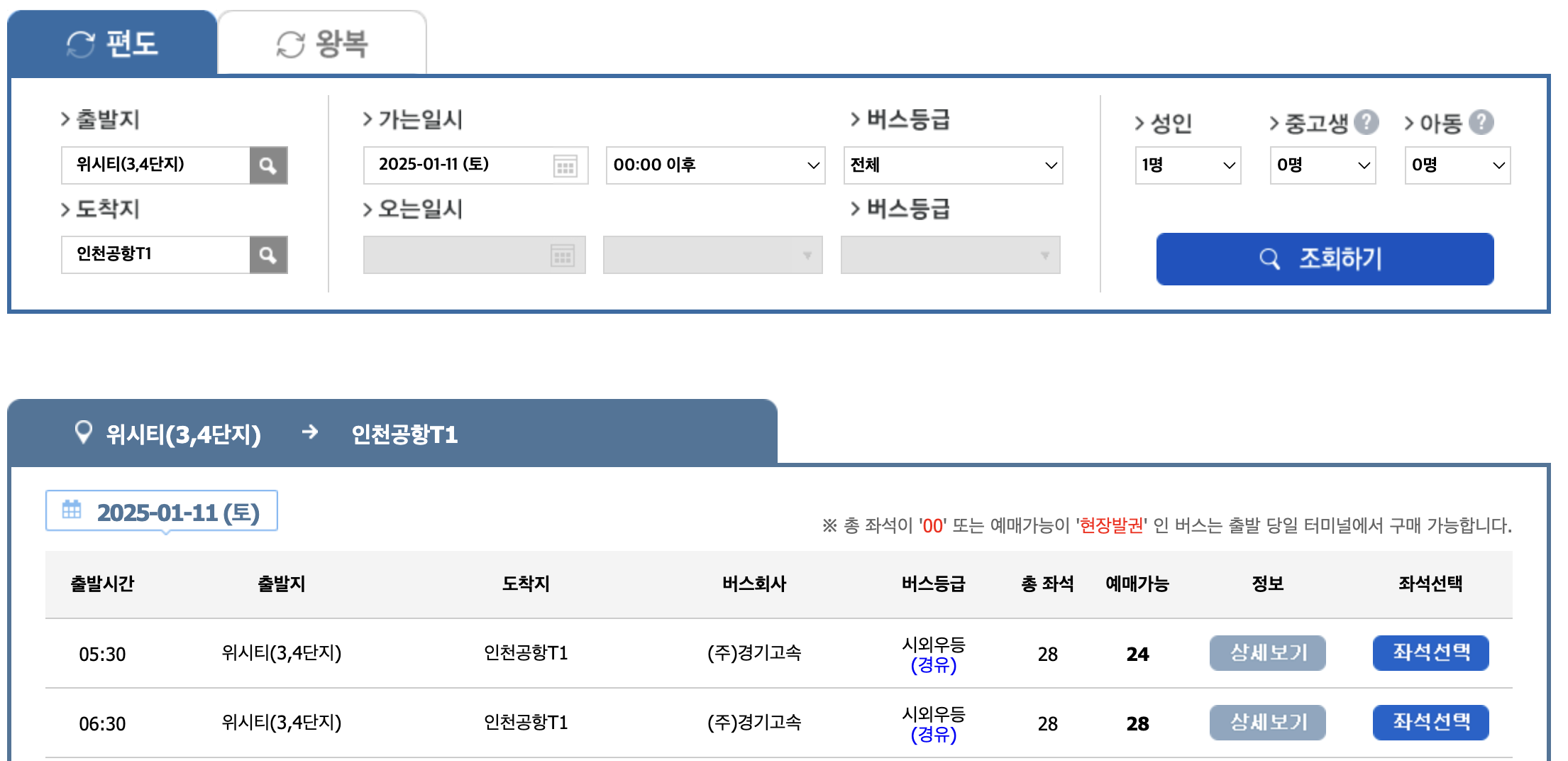Click 좌석선택 for the 05:30 bus
Viewport: 1568px width, 761px height.
[x=1430, y=653]
